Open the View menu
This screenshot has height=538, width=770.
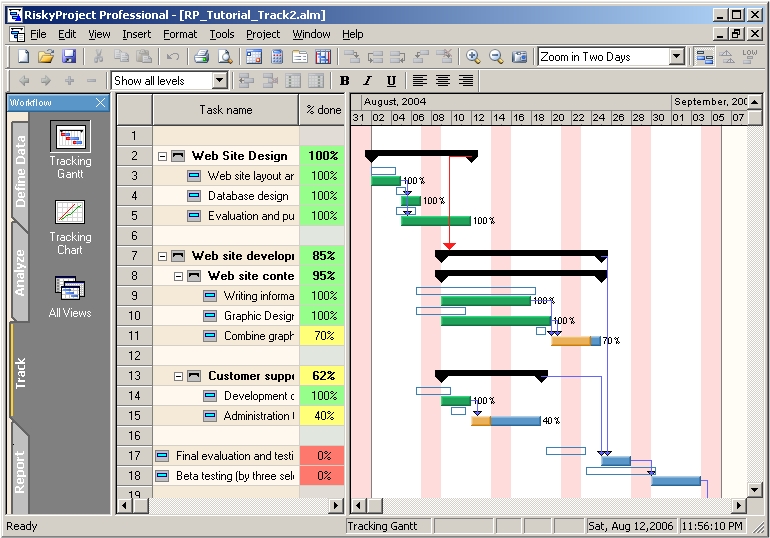(99, 34)
